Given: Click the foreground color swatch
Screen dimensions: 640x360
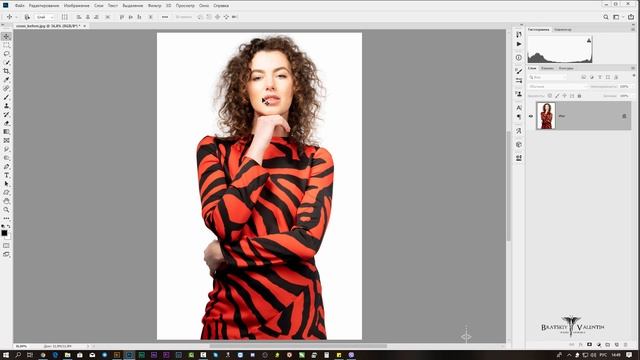Looking at the screenshot, I should click(4, 233).
